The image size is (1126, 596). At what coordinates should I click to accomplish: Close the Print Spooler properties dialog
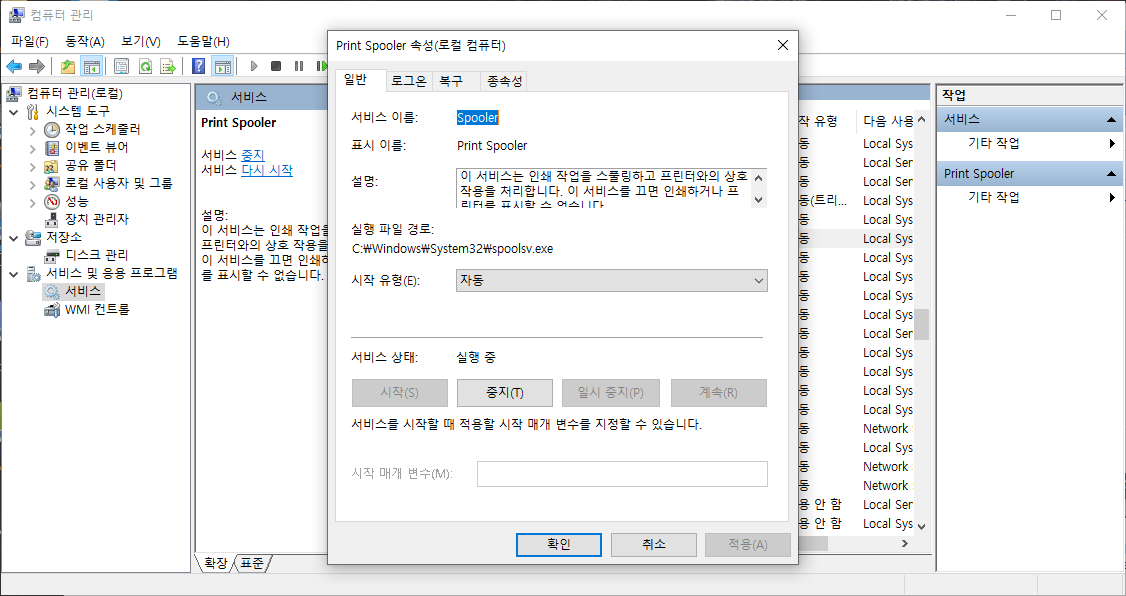click(x=783, y=45)
